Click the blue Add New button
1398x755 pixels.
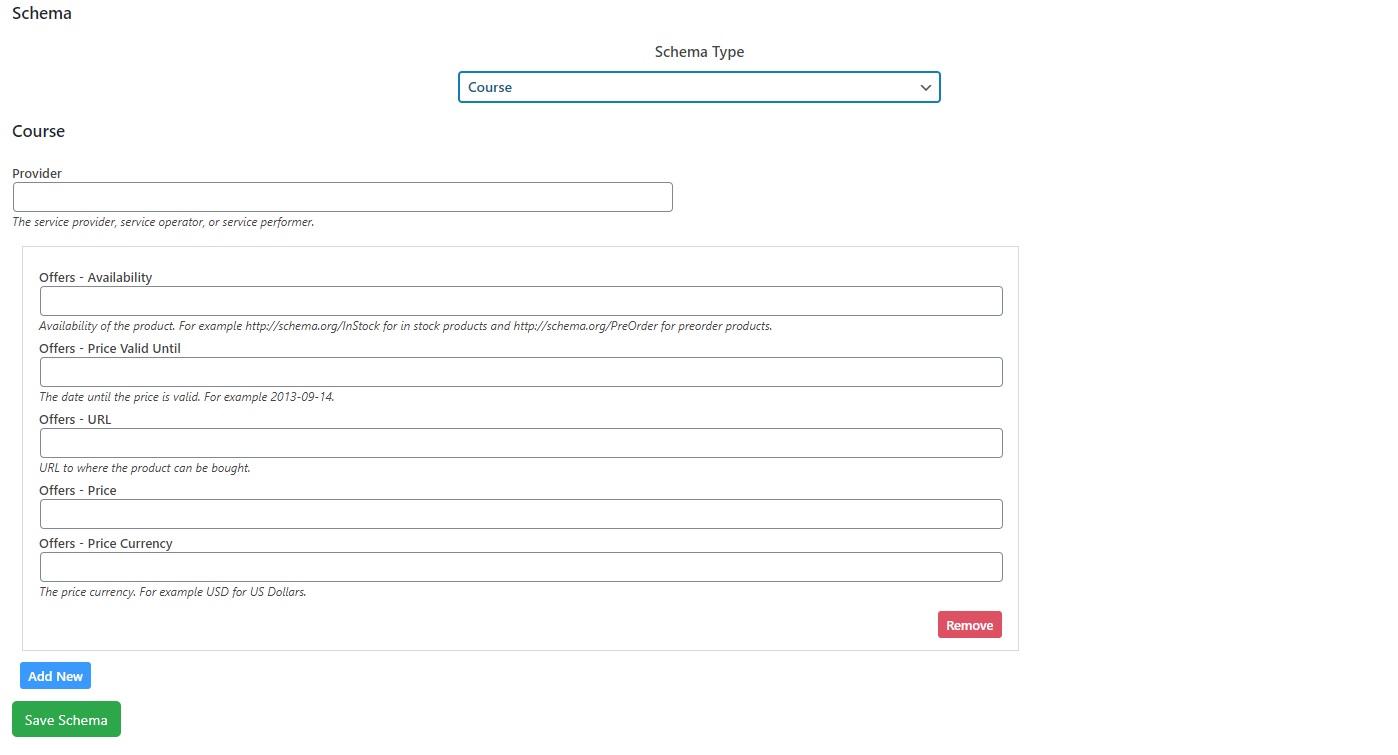(x=55, y=676)
